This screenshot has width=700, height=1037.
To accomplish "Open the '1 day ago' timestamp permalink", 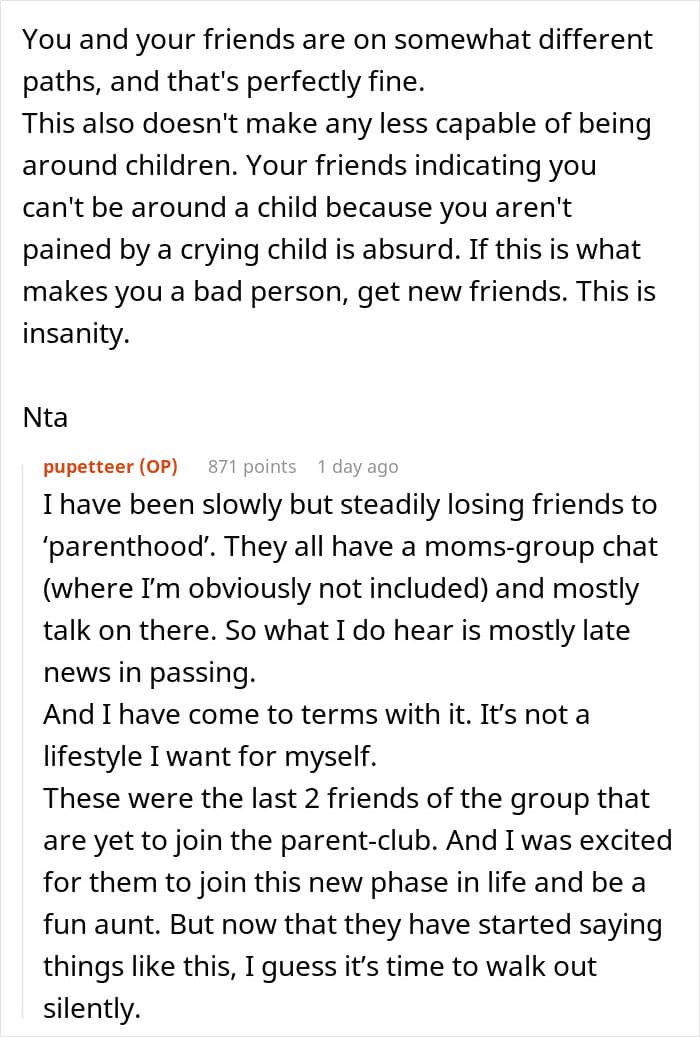I will point(357,466).
